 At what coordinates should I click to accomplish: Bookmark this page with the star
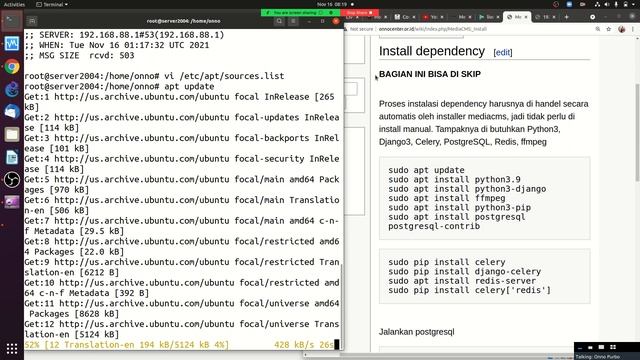[x=609, y=29]
